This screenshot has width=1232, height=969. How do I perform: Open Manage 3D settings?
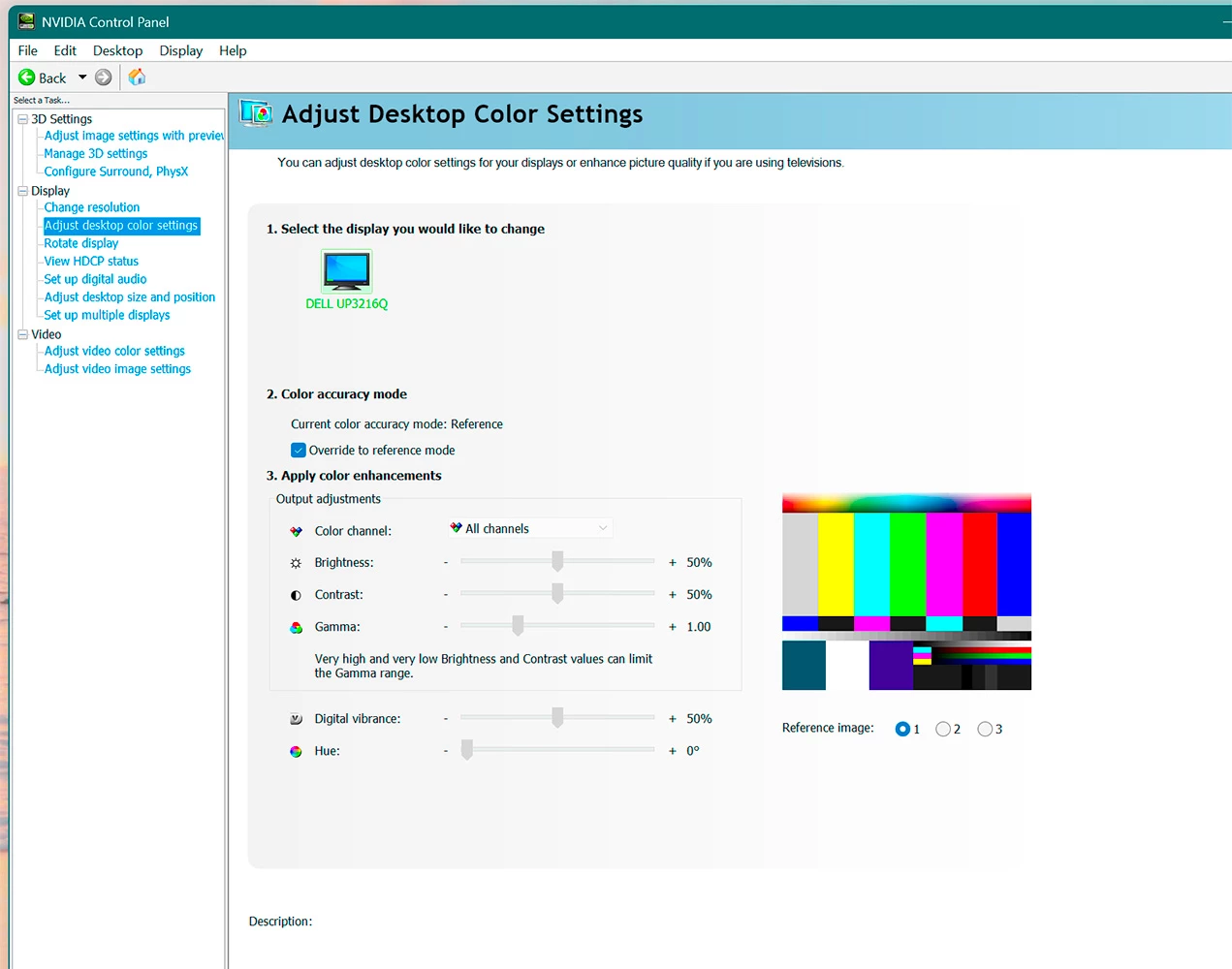(x=96, y=153)
